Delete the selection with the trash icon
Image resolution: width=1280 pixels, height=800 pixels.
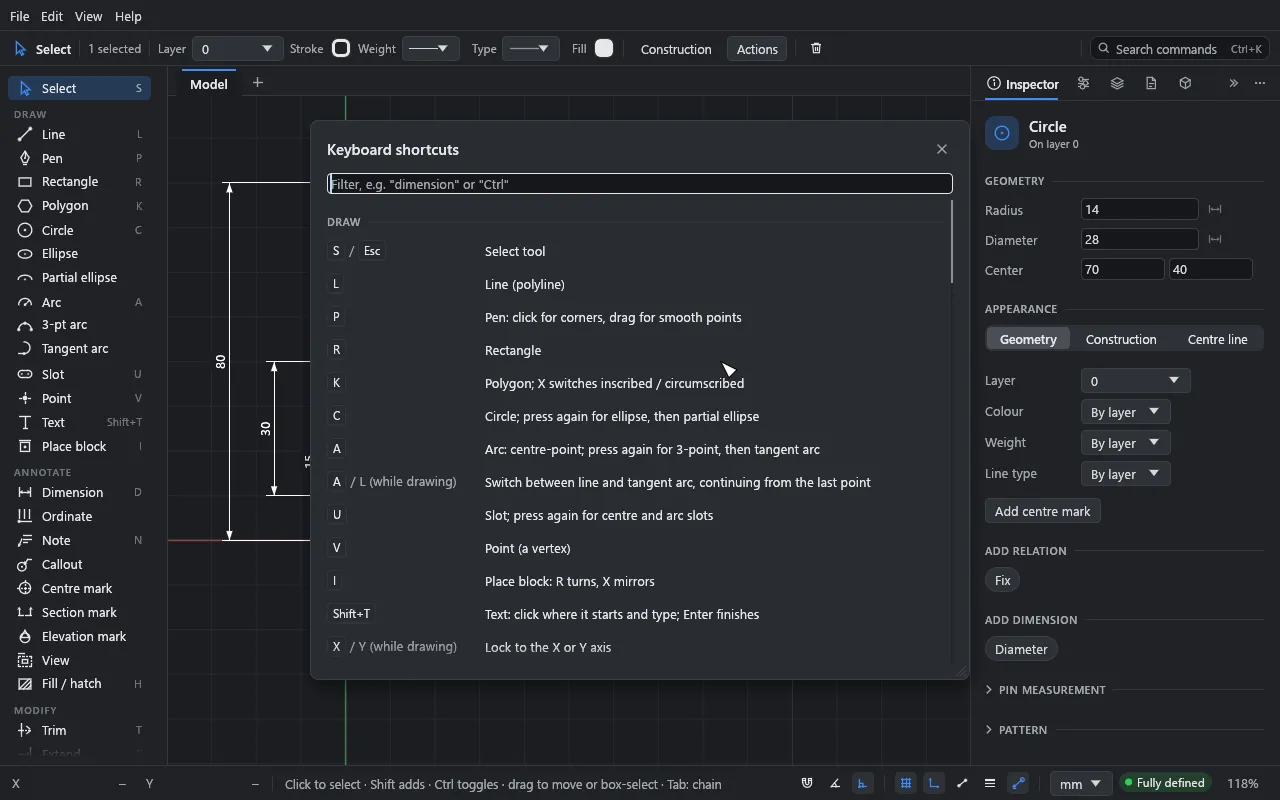(x=816, y=49)
